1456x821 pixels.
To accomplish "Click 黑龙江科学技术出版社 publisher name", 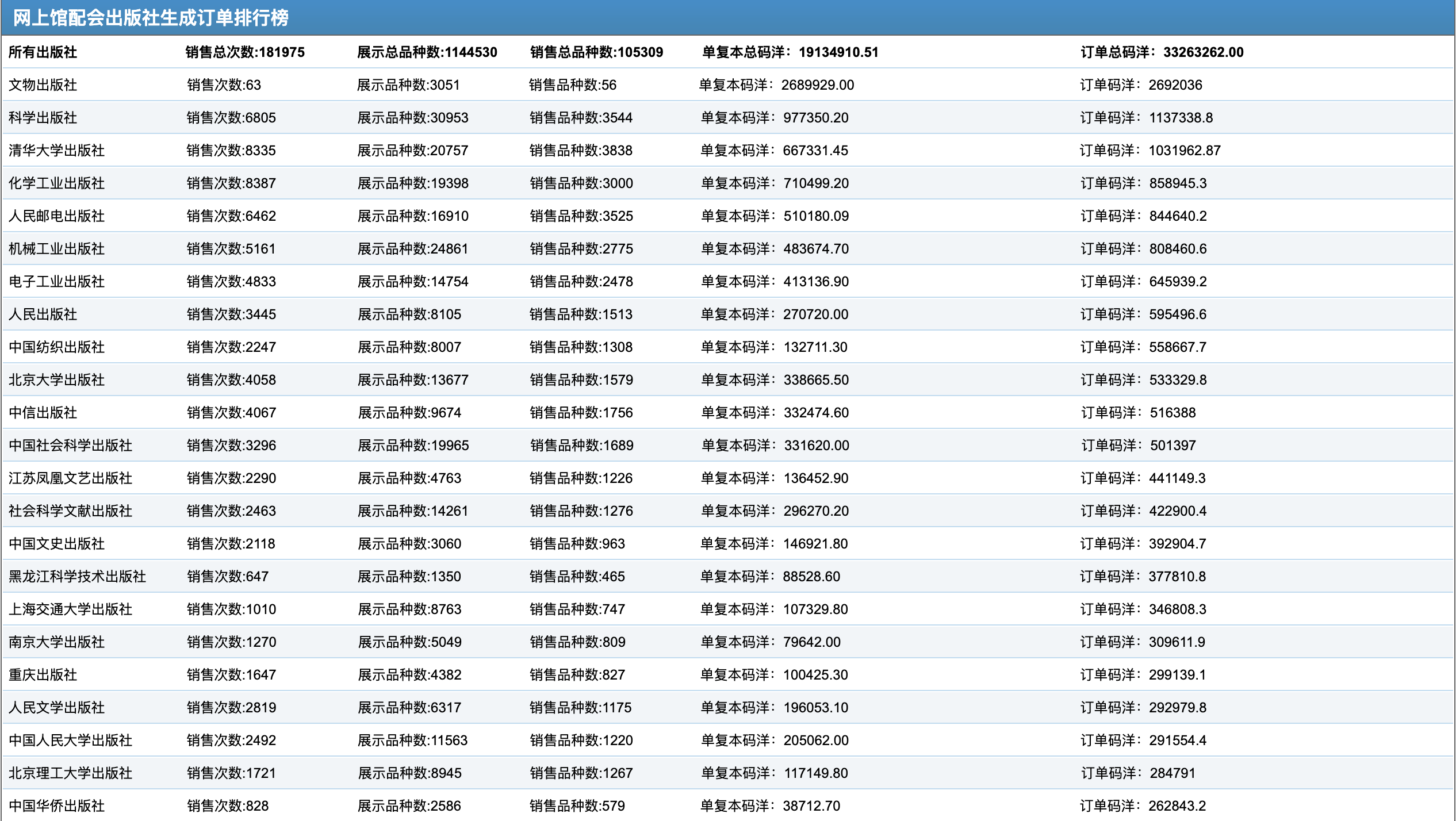I will click(78, 577).
